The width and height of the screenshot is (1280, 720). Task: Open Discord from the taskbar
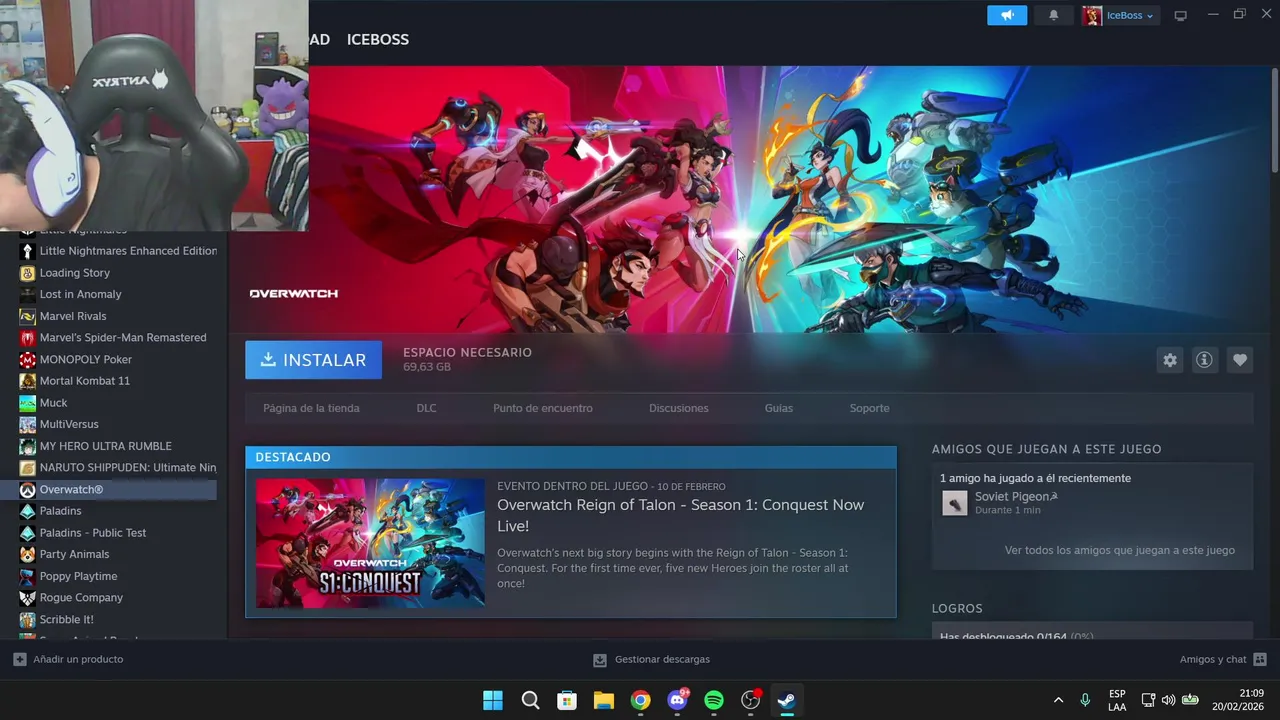677,700
